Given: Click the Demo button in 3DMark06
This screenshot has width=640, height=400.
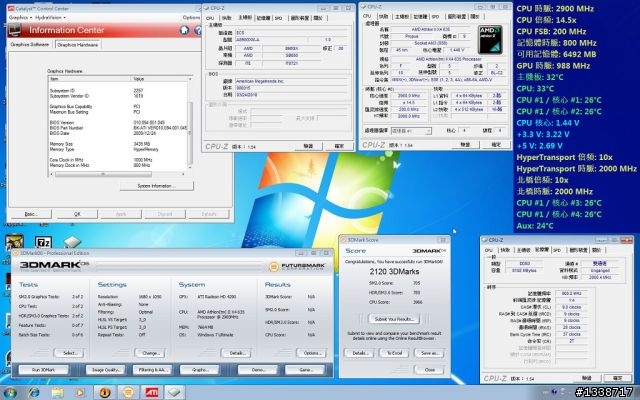Looking at the screenshot, I should [258, 370].
